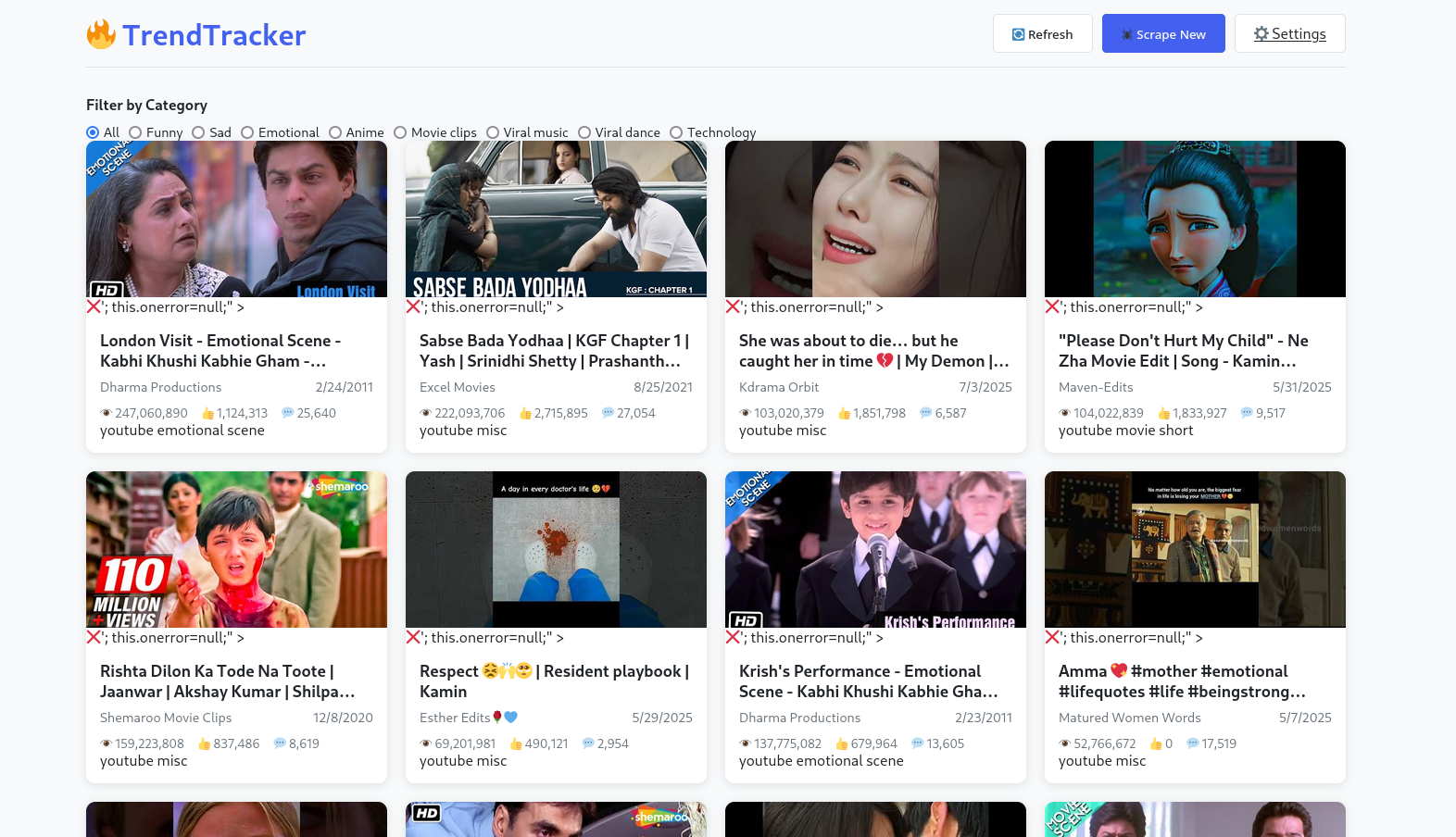Image resolution: width=1456 pixels, height=837 pixels.
Task: Click views eye icon beside 159,223,808
Action: pos(107,743)
